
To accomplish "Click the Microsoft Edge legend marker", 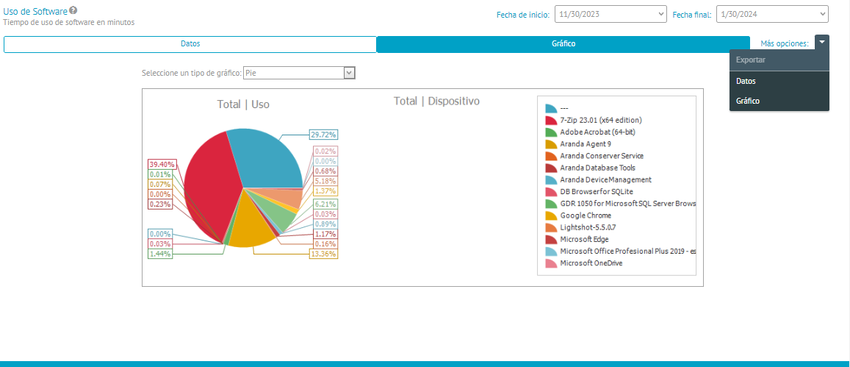I will pos(551,240).
